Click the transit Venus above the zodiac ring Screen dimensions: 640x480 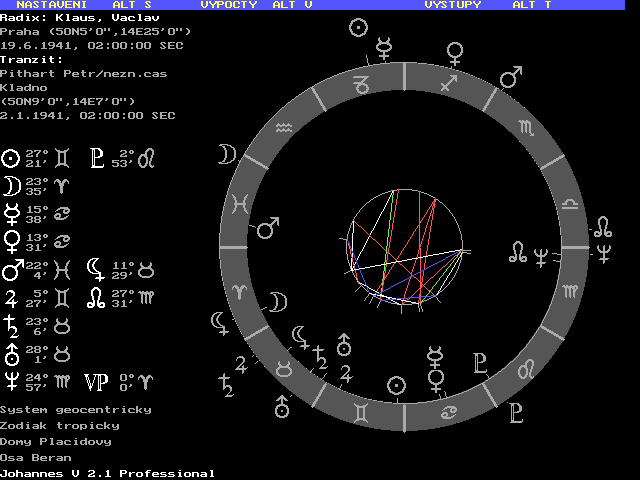[x=455, y=55]
